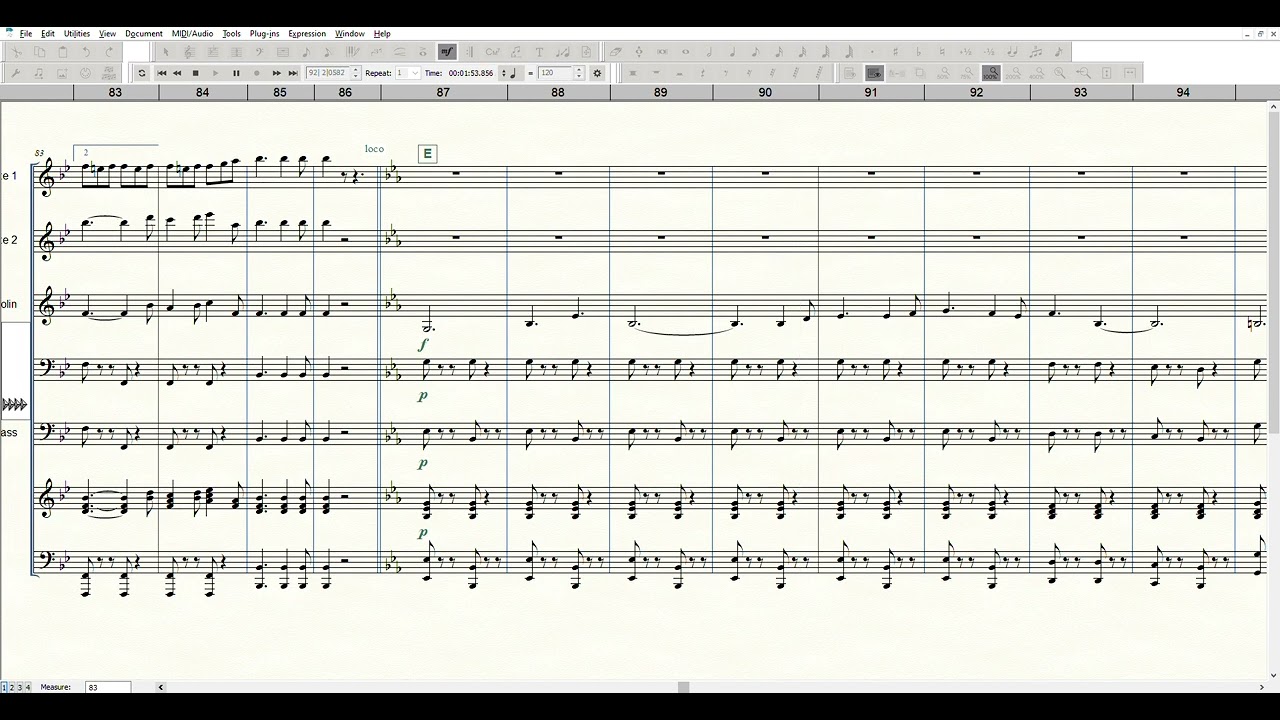The image size is (1280, 720).
Task: Click measure 87 on the measure ruler
Action: (x=443, y=92)
